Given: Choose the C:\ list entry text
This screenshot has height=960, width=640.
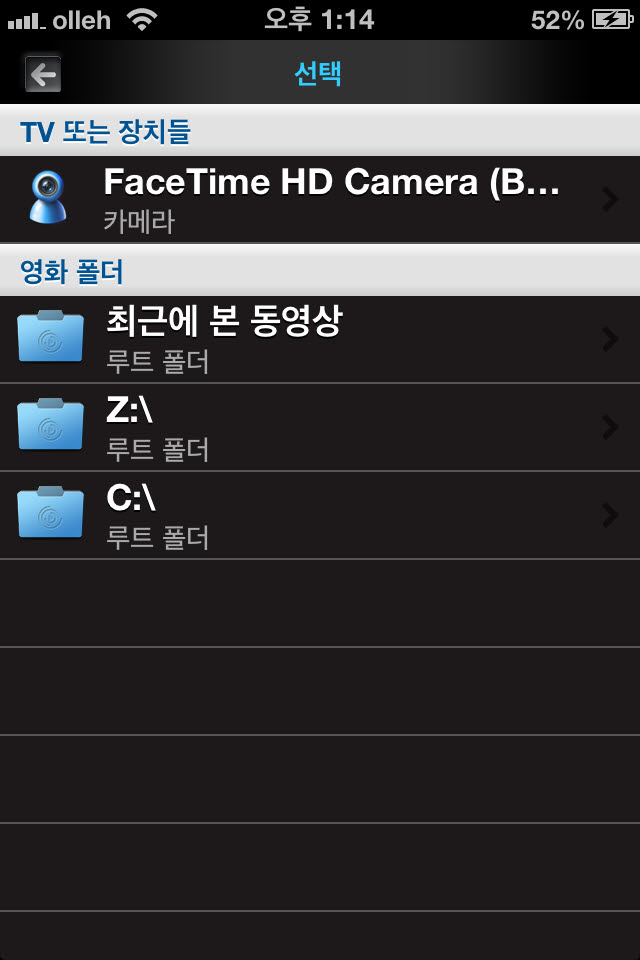Looking at the screenshot, I should point(130,498).
